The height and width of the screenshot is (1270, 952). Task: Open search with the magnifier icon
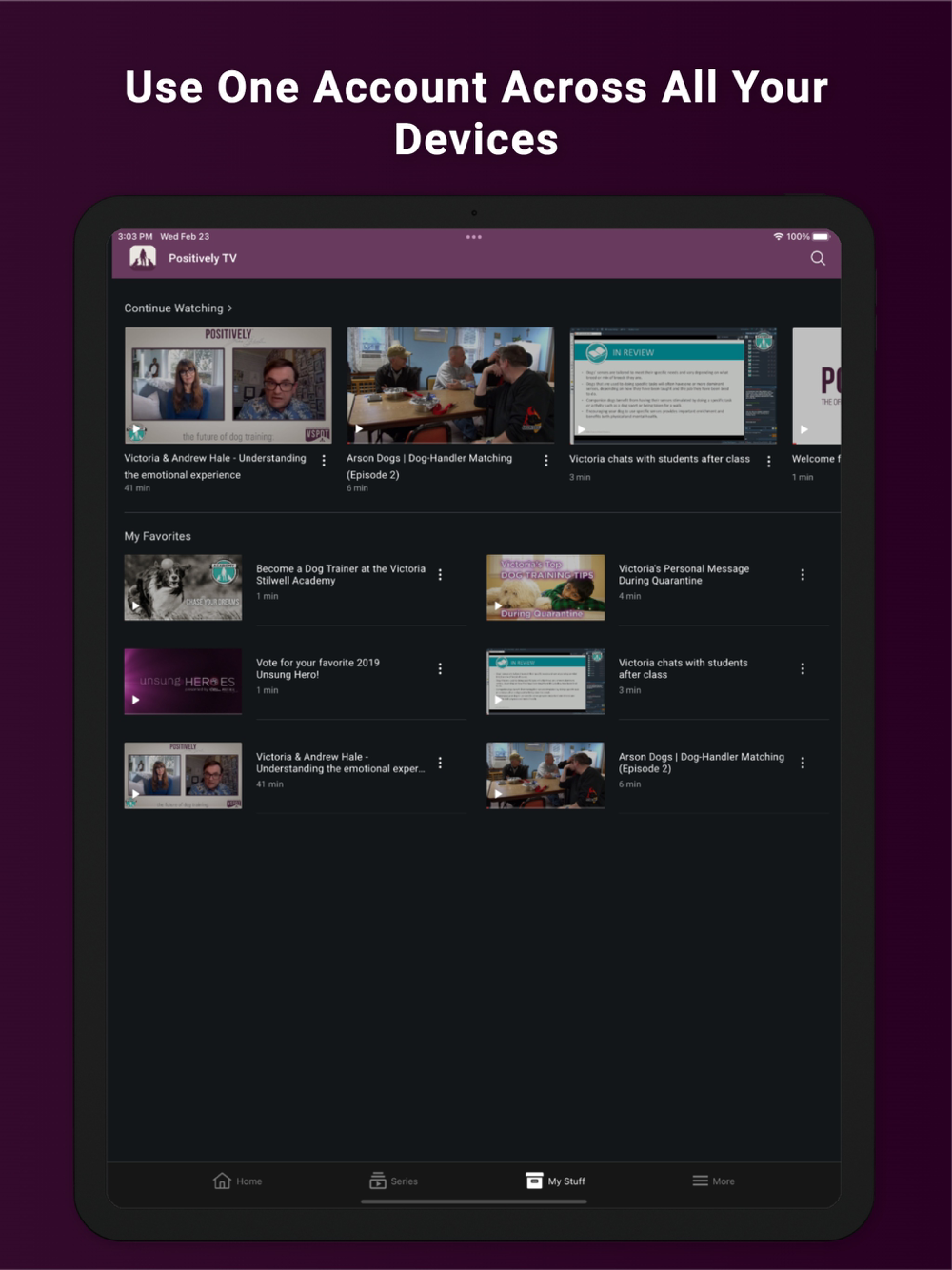(818, 258)
